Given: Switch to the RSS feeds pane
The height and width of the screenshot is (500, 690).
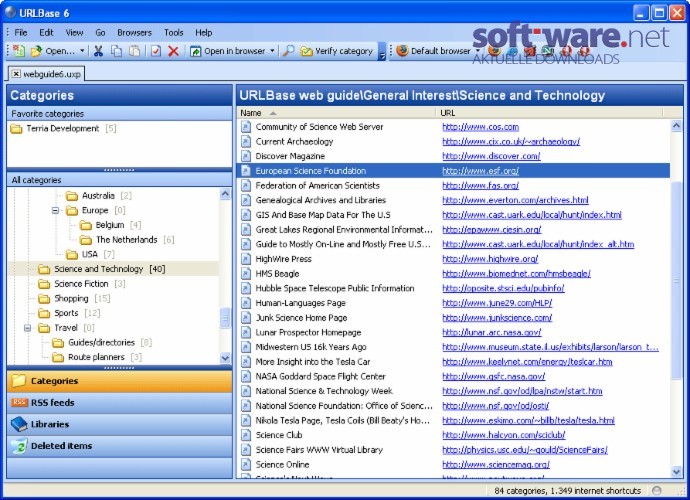Looking at the screenshot, I should (119, 403).
